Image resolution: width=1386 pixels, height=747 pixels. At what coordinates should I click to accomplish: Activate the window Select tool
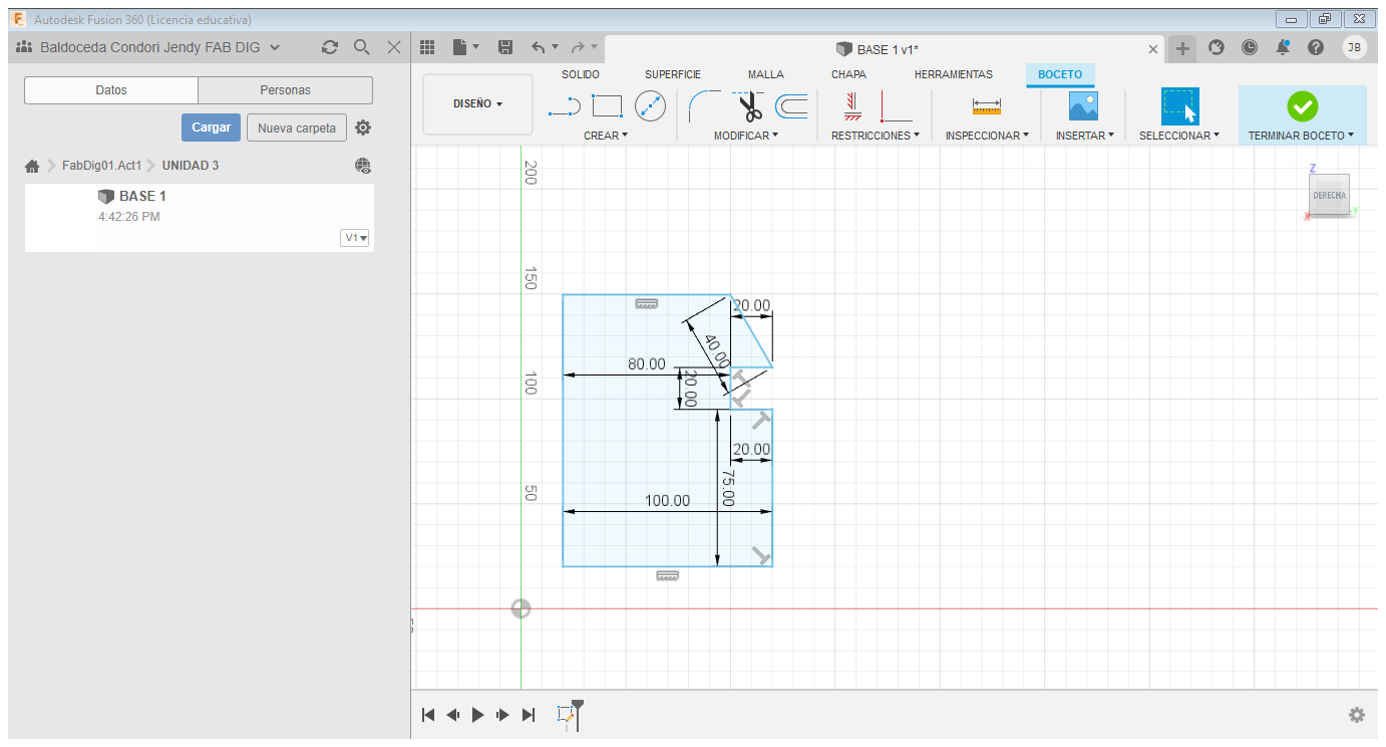1179,106
